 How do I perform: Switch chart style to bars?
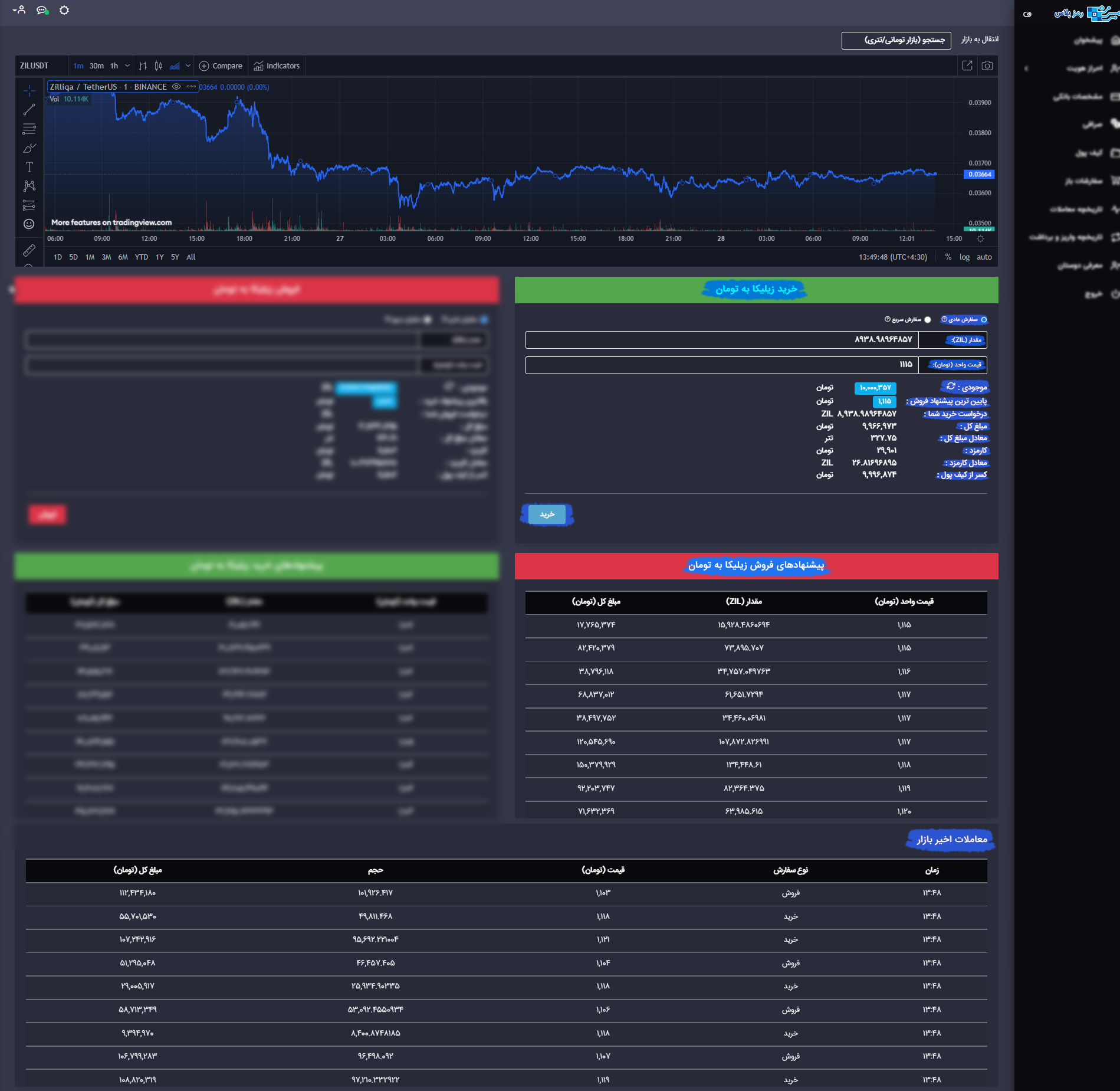point(143,66)
